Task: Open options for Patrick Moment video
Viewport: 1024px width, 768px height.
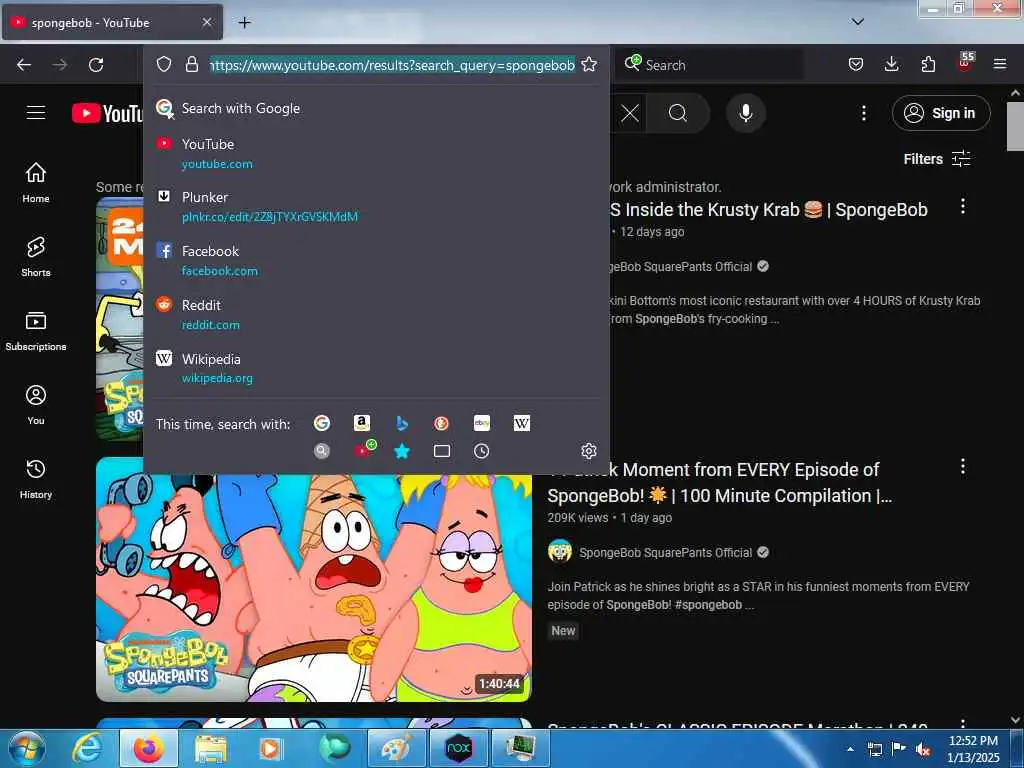Action: coord(963,466)
